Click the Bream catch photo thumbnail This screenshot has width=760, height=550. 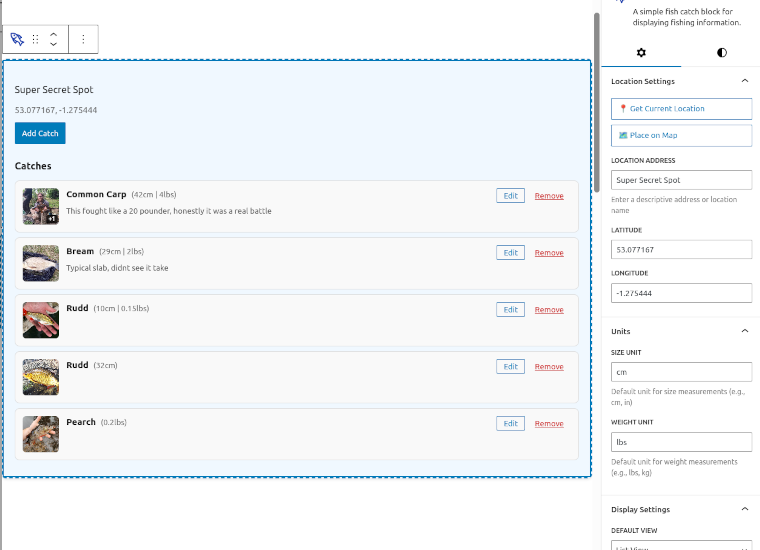point(41,263)
